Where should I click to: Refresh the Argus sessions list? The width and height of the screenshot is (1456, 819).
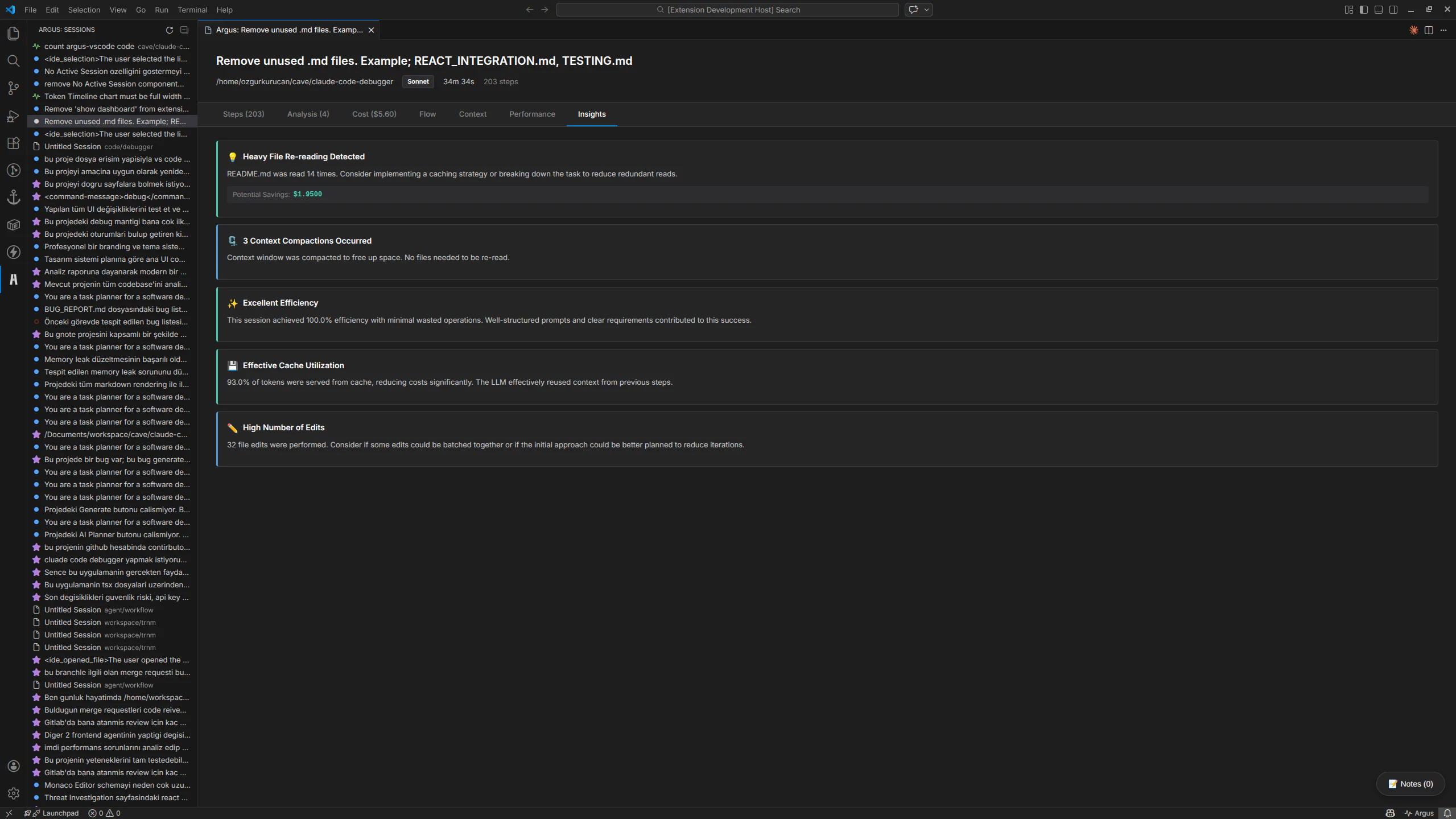pyautogui.click(x=169, y=30)
